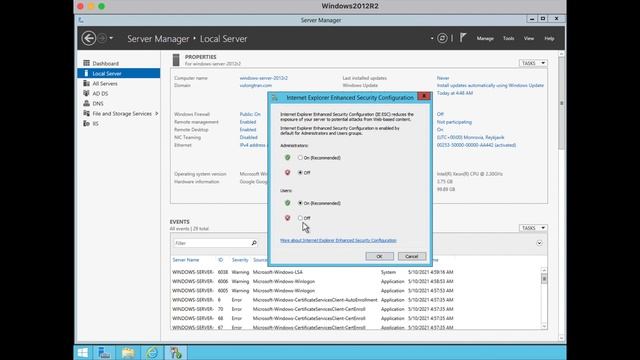This screenshot has width=640, height=360.
Task: Expand File and Storage Services arrow
Action: [x=157, y=113]
